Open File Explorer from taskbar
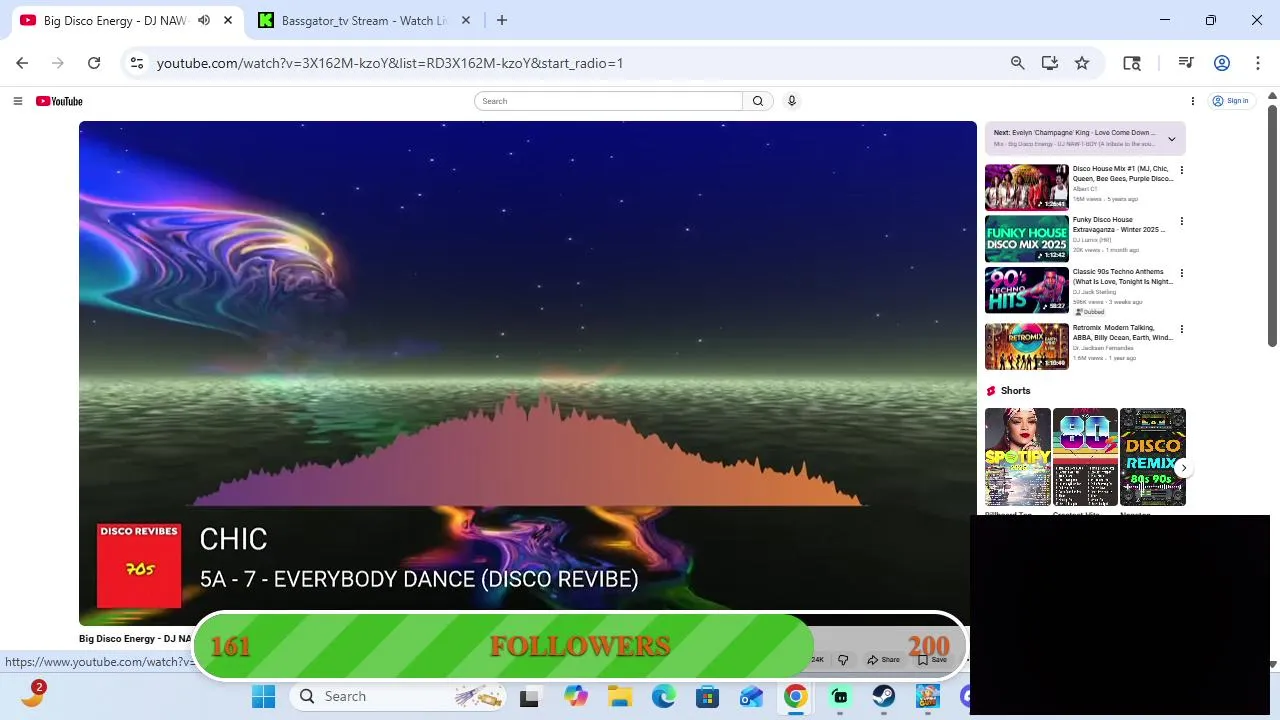 point(620,697)
